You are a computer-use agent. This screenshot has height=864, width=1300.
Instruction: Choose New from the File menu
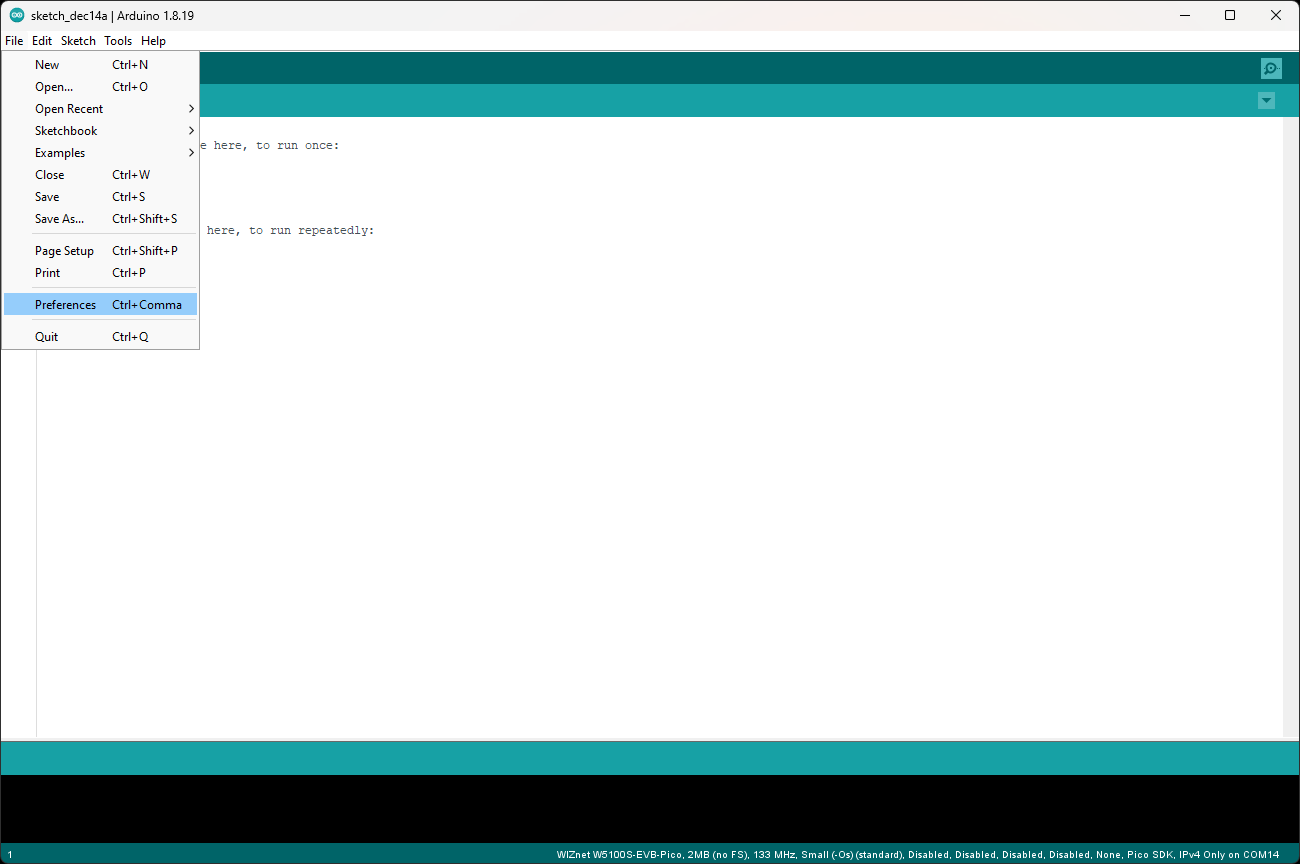(x=100, y=65)
